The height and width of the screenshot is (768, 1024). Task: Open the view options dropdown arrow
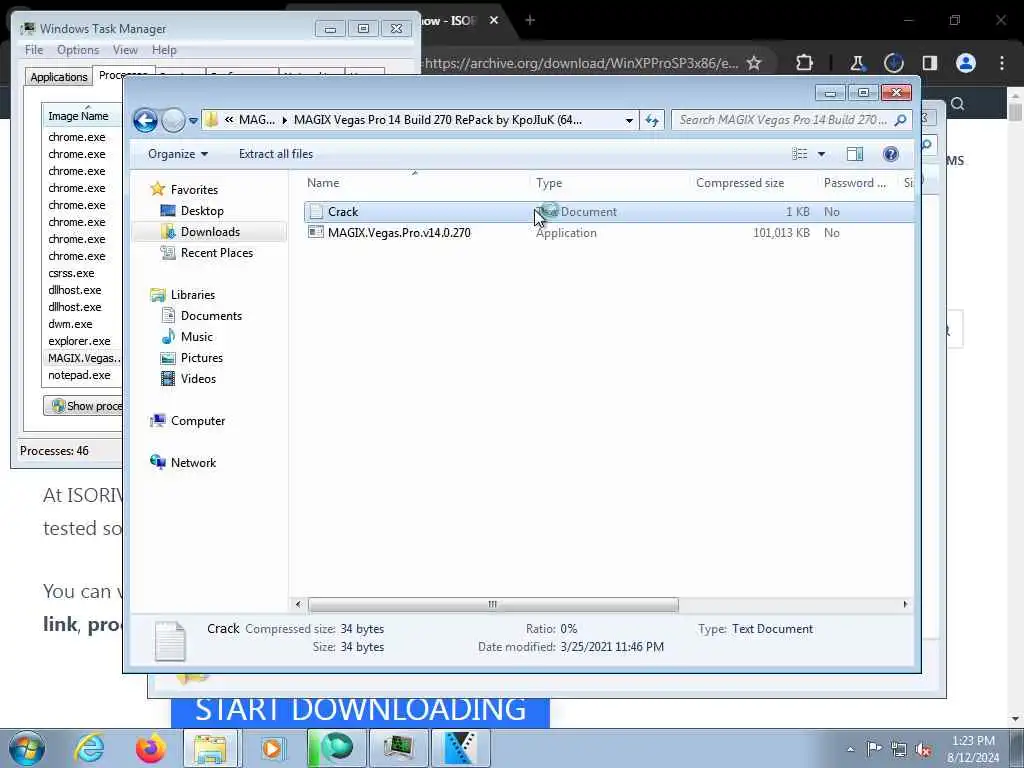pos(822,154)
